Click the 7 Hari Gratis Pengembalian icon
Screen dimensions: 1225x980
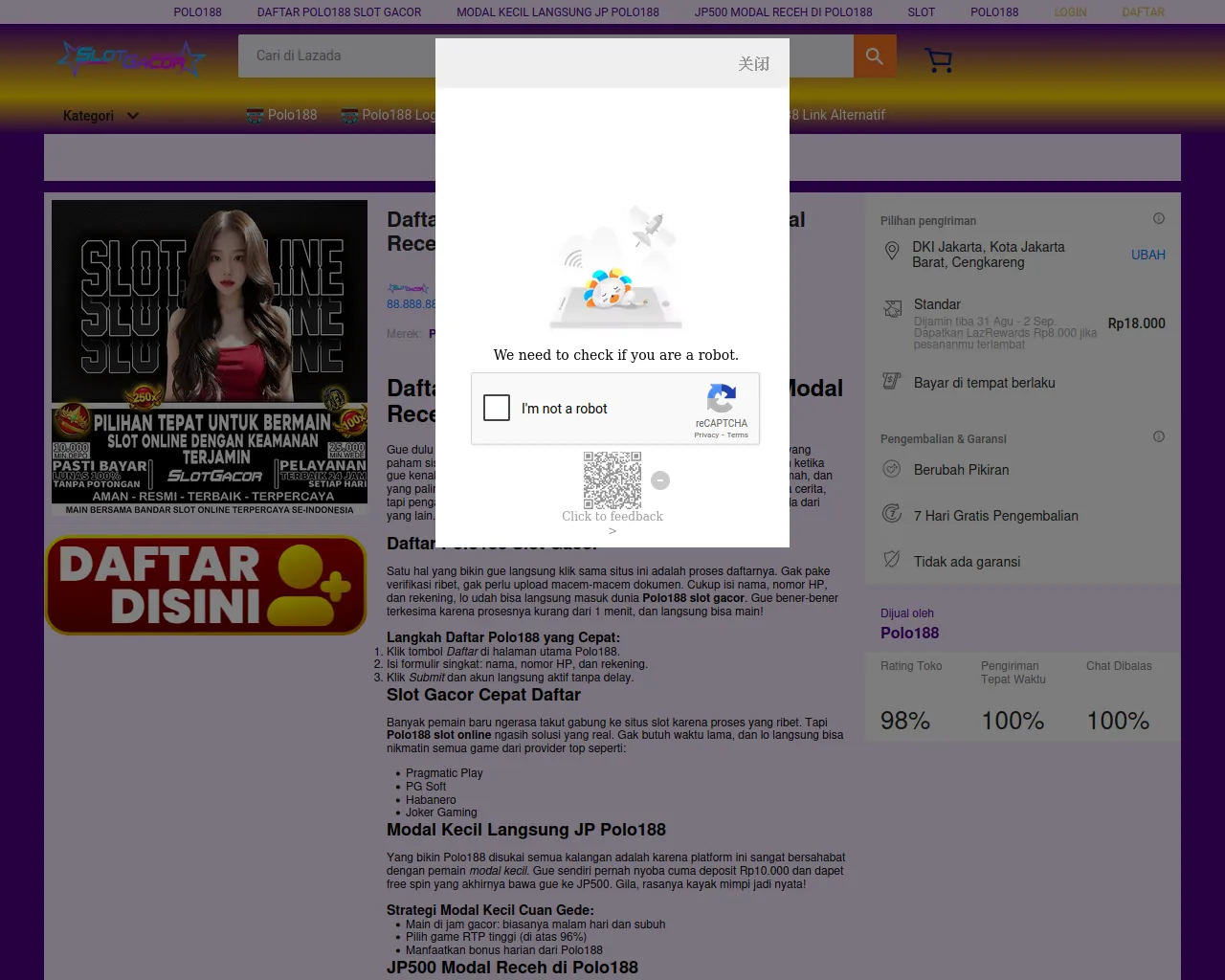(892, 513)
